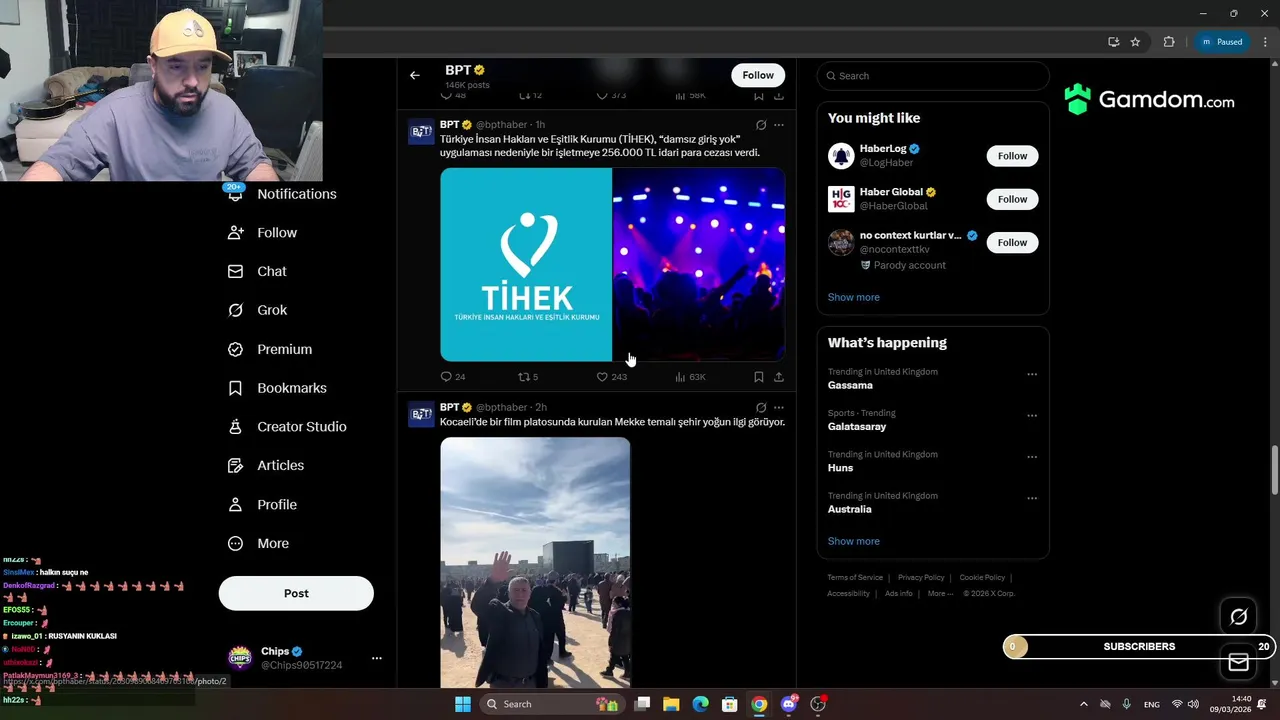This screenshot has width=1280, height=720.
Task: Open the Australia trend
Action: tap(850, 509)
